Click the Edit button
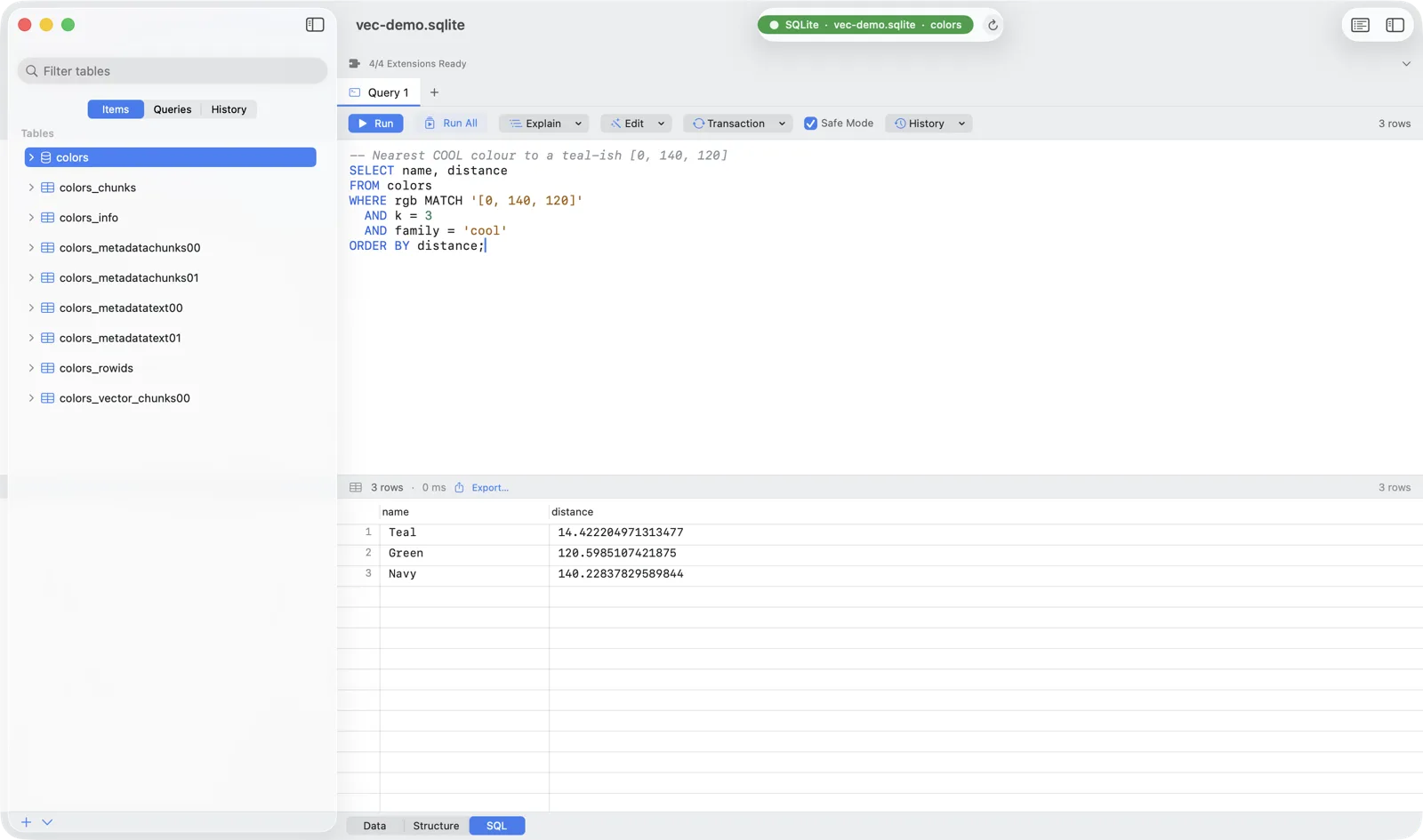1423x840 pixels. pyautogui.click(x=627, y=124)
